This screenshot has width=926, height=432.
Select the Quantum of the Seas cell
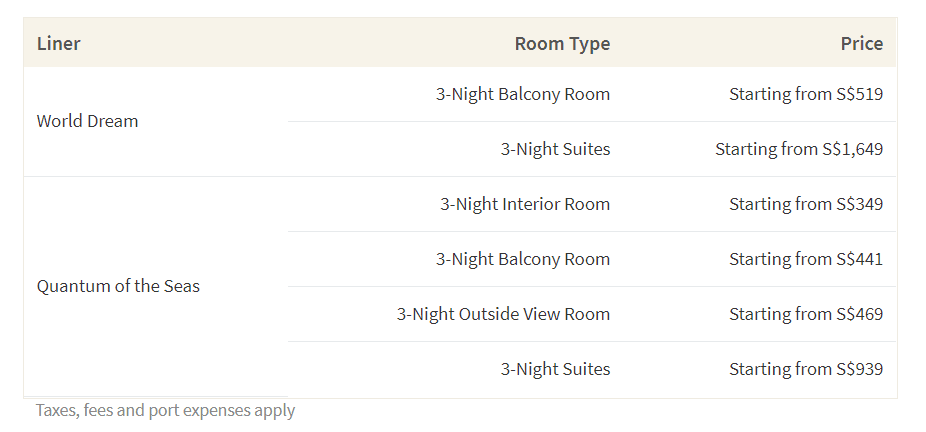click(x=118, y=286)
